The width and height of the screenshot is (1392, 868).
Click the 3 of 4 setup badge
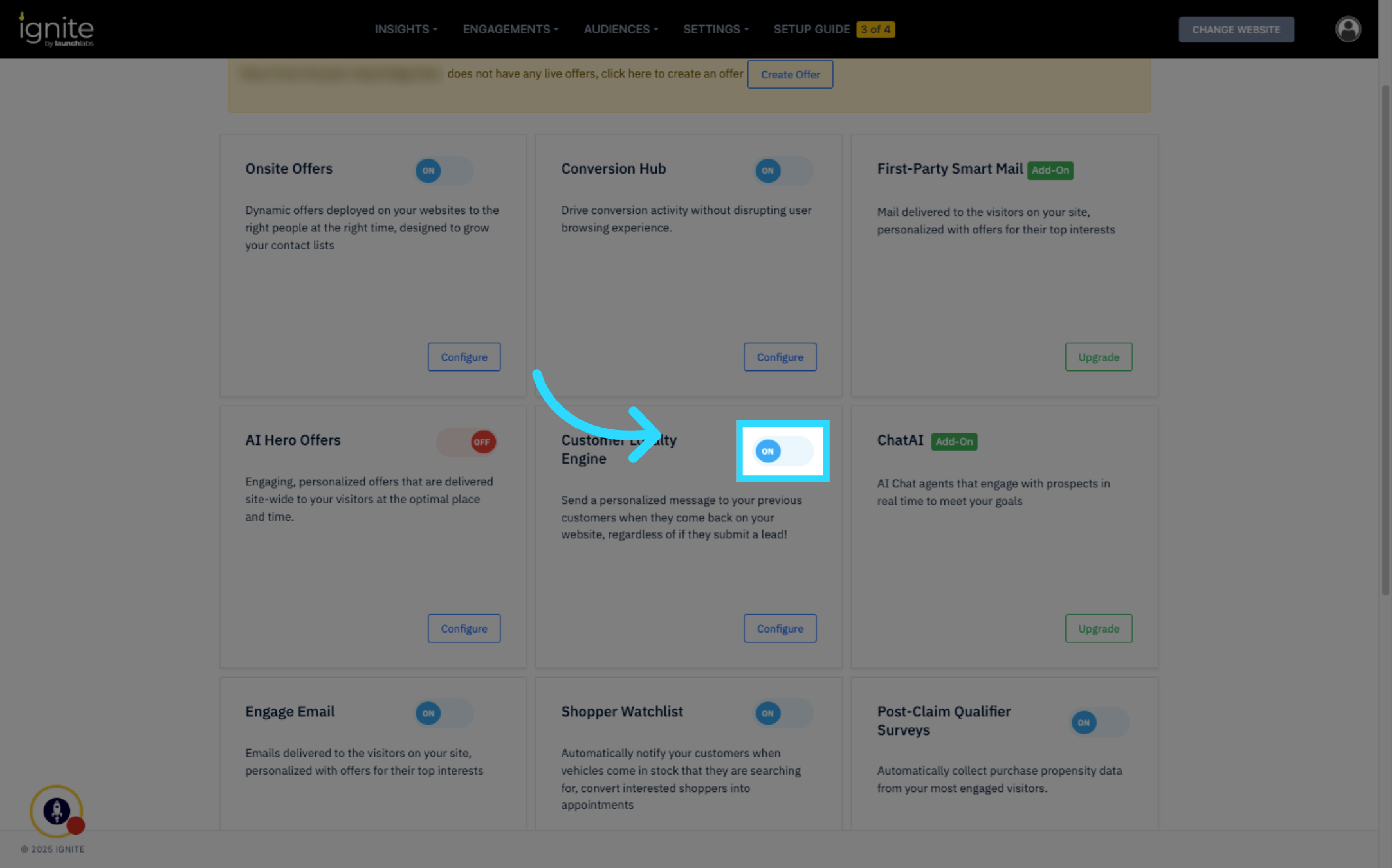point(875,30)
